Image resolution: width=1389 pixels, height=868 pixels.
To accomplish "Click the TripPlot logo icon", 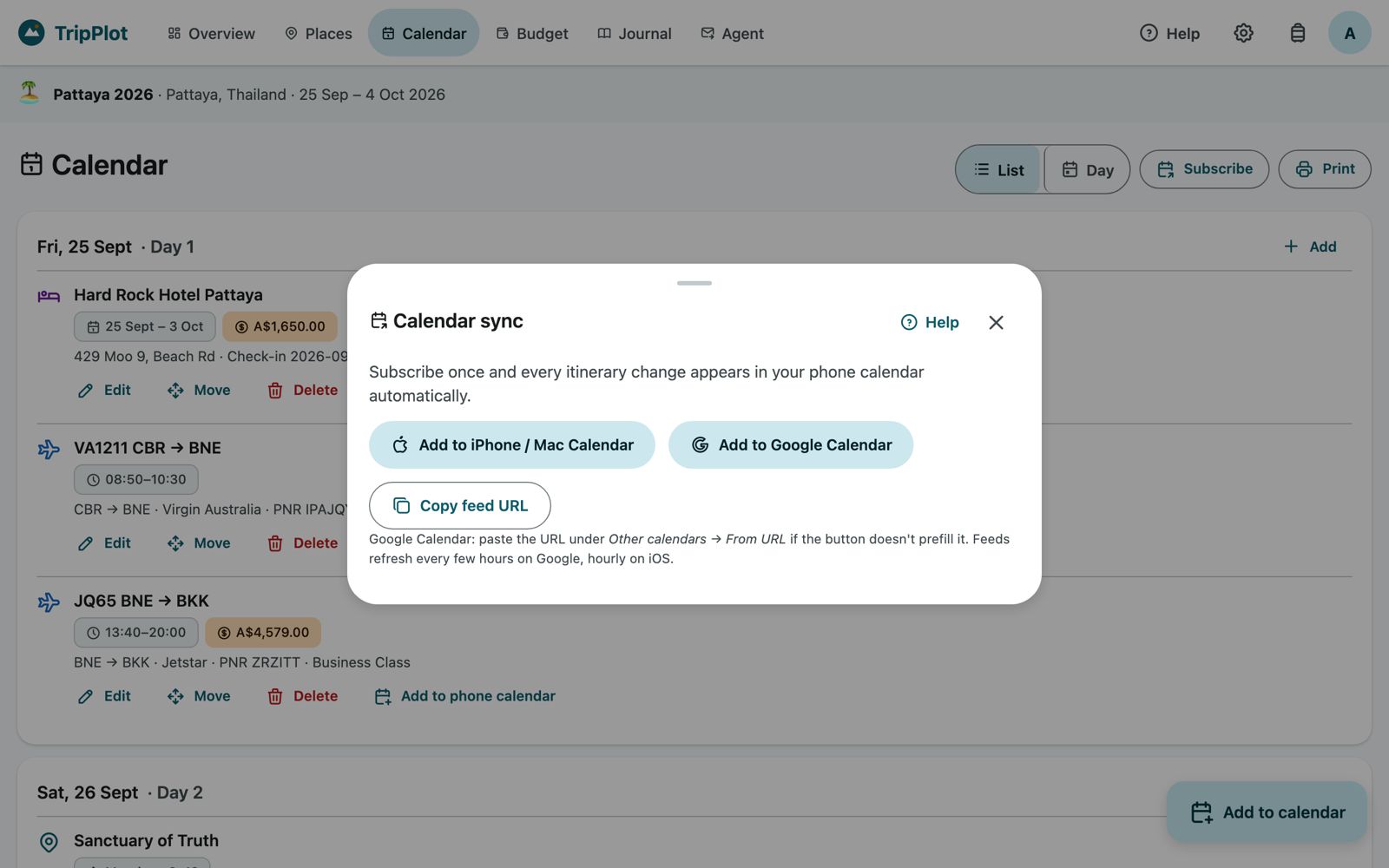I will (x=31, y=33).
